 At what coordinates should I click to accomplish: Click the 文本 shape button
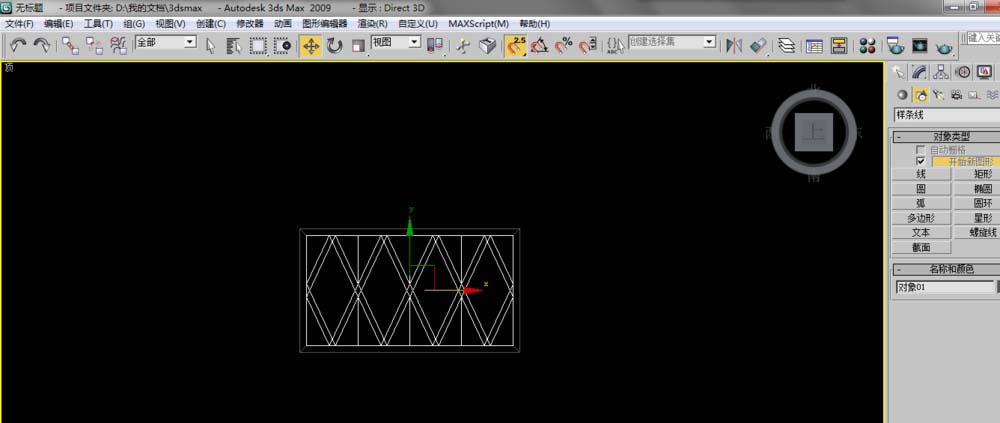click(x=921, y=233)
